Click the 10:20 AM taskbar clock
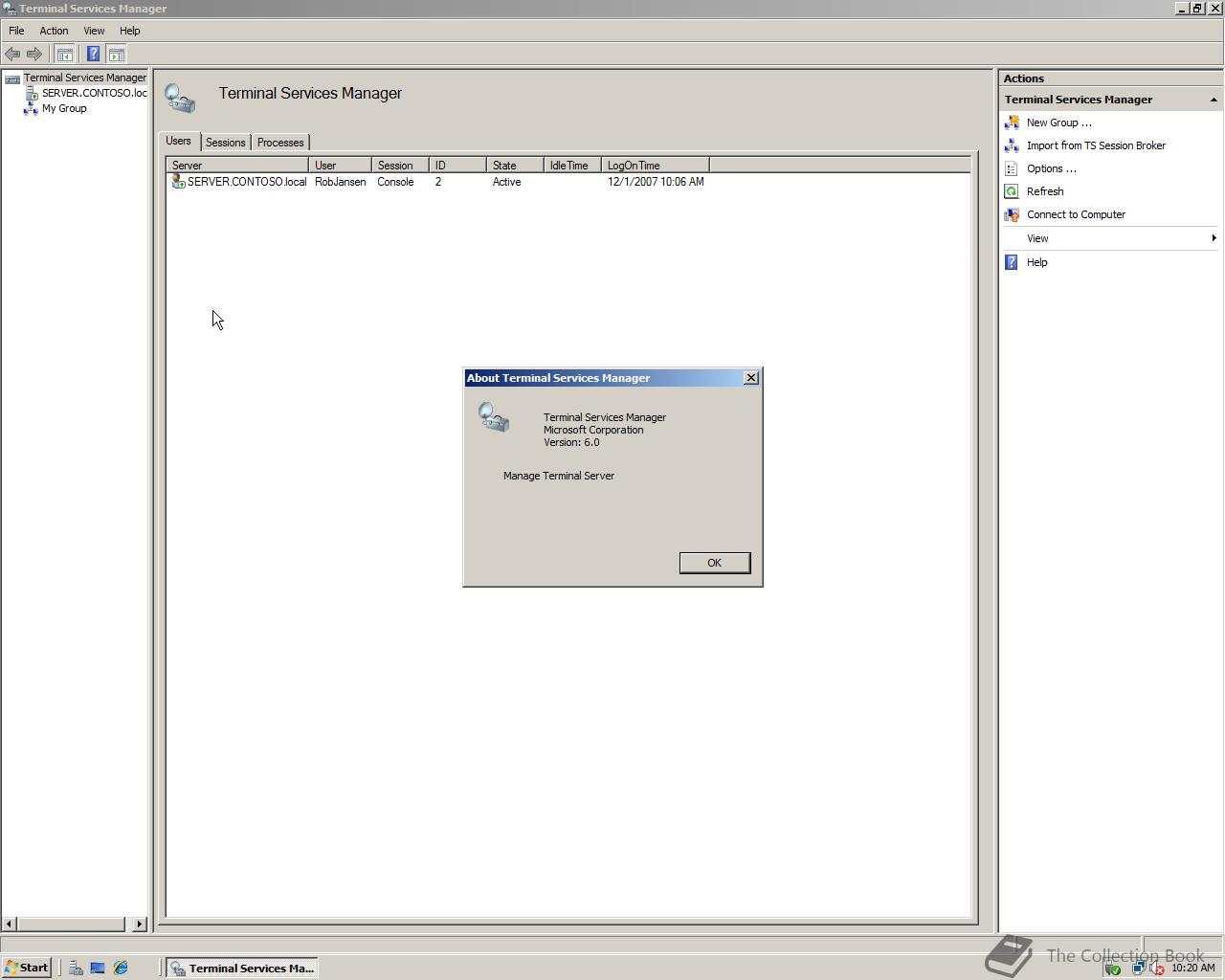 [x=1192, y=968]
